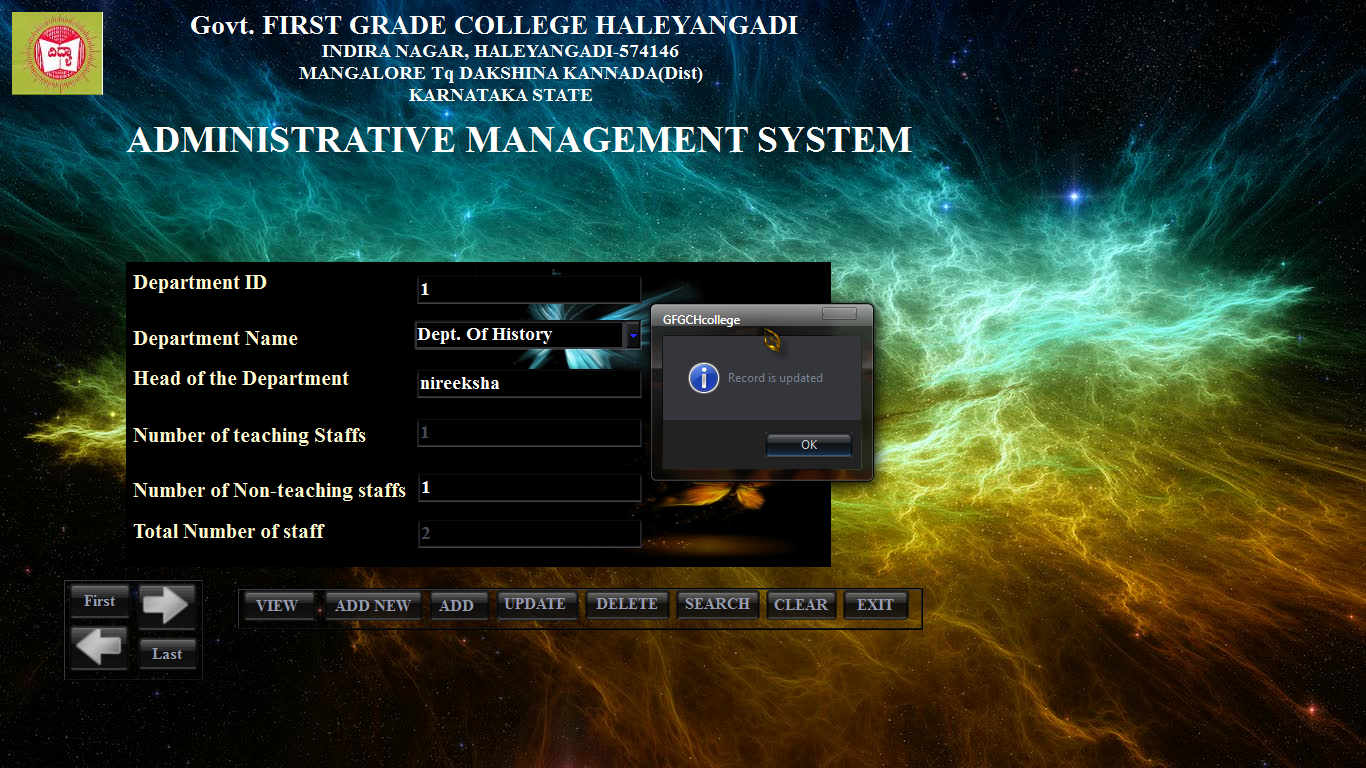Click the Head of the Department text field

coord(528,383)
